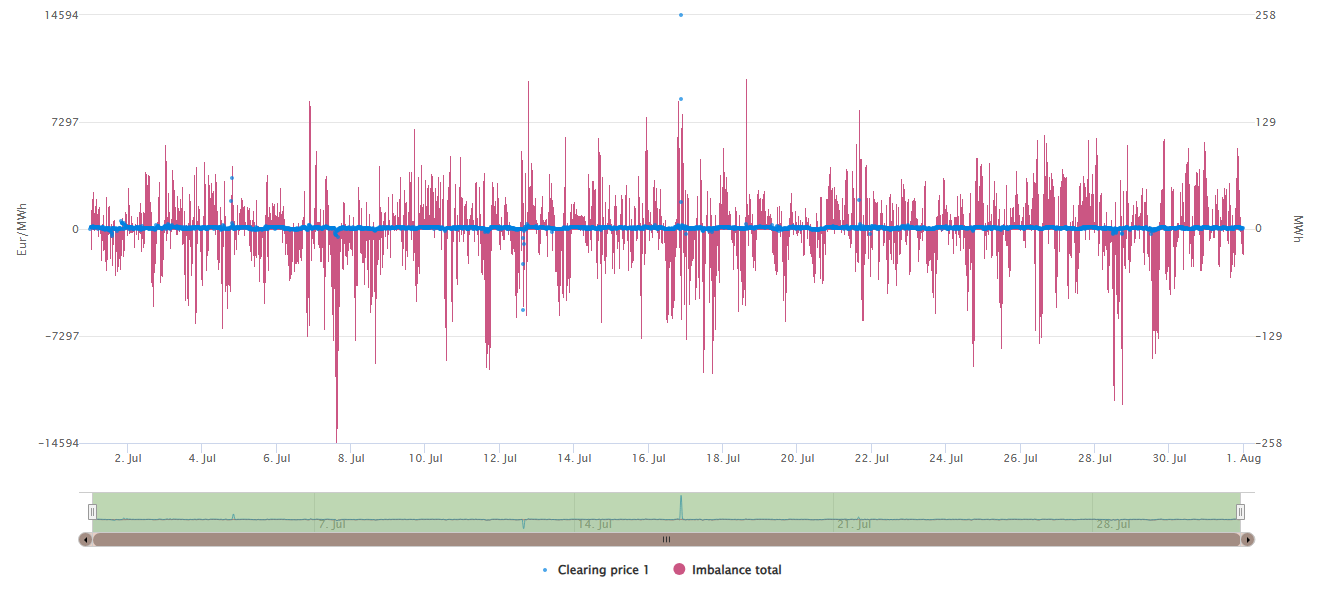The height and width of the screenshot is (600, 1320).
Task: Click the Eur/MWh left axis title
Action: 22,229
